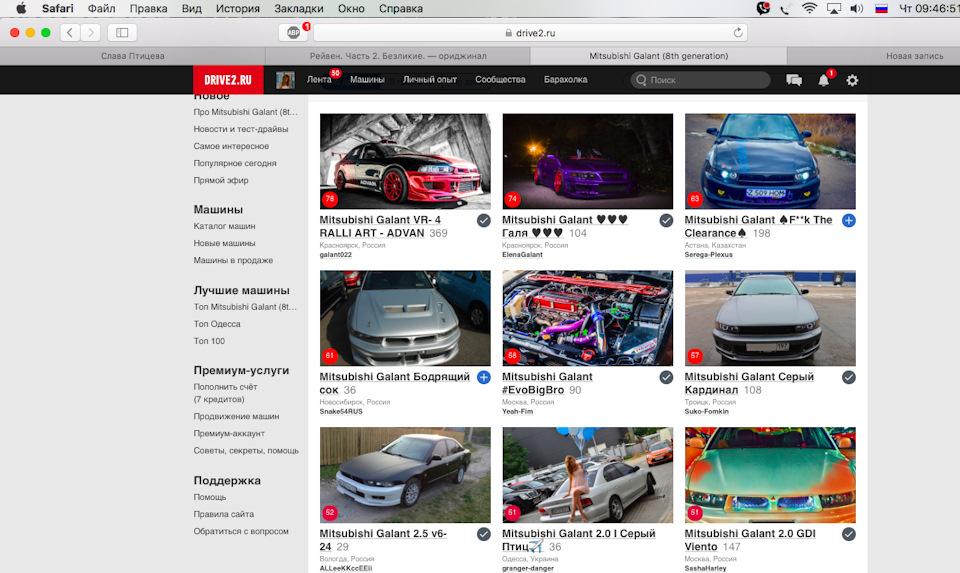The width and height of the screenshot is (960, 573).
Task: Open Каталог машин sidebar link
Action: (224, 226)
